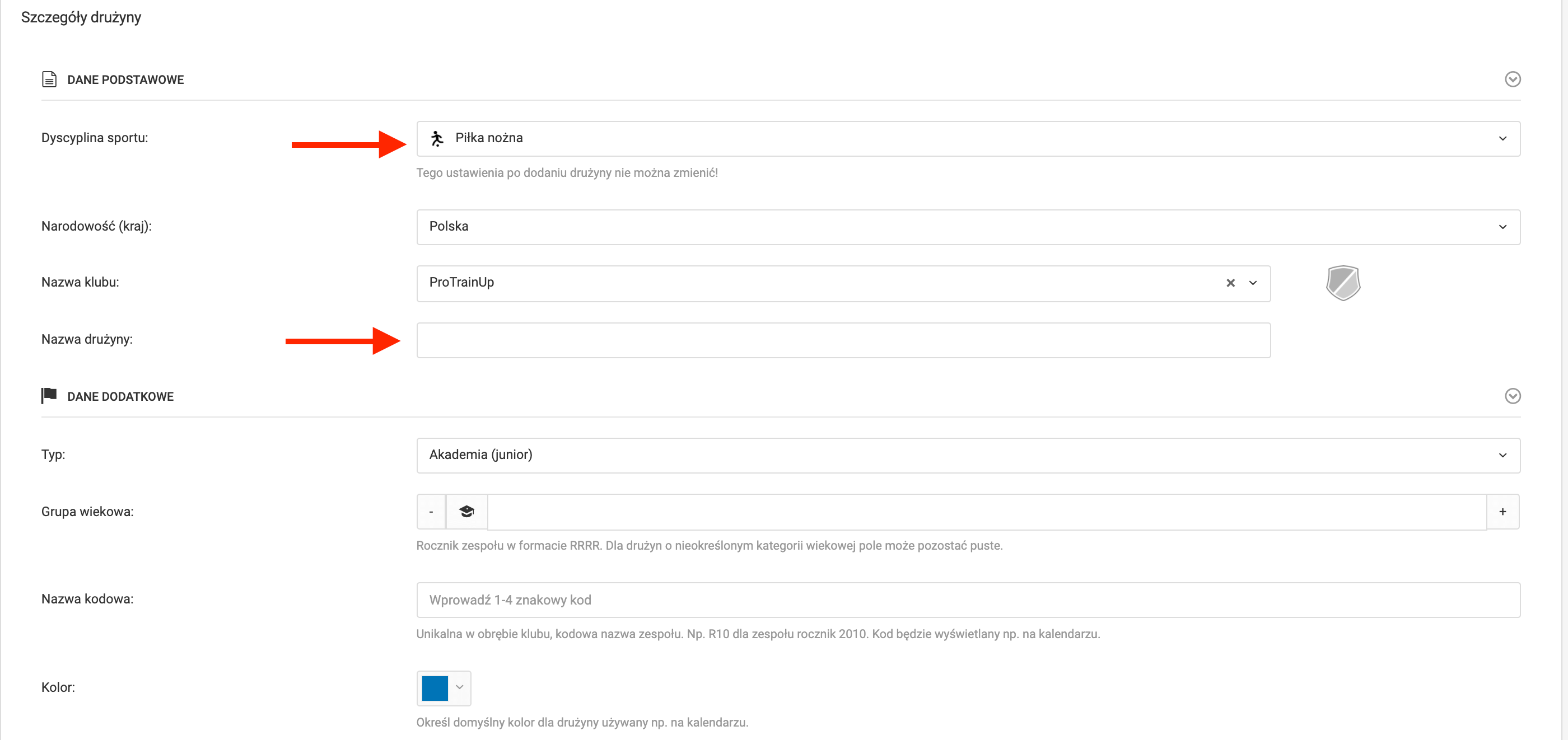Click the Nazwa kodowa code field
The image size is (1568, 740).
(968, 600)
